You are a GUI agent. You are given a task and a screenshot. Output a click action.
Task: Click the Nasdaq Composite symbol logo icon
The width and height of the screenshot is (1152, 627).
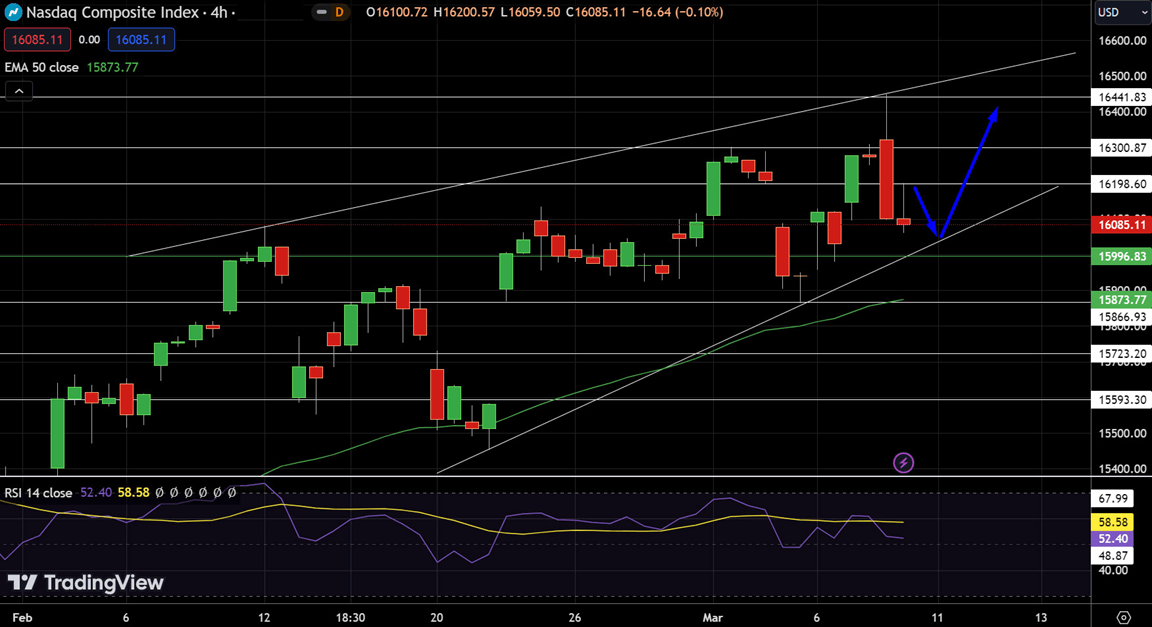[15, 12]
